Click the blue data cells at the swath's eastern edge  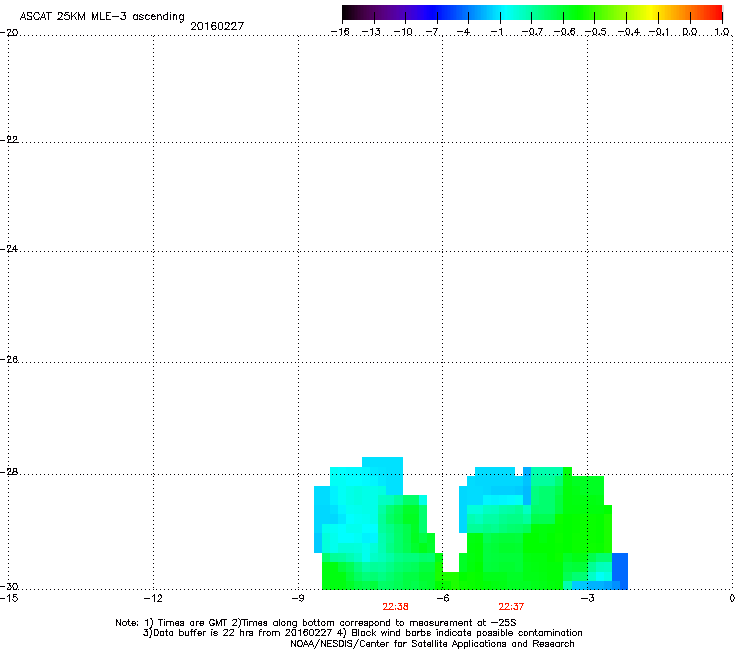pos(620,571)
